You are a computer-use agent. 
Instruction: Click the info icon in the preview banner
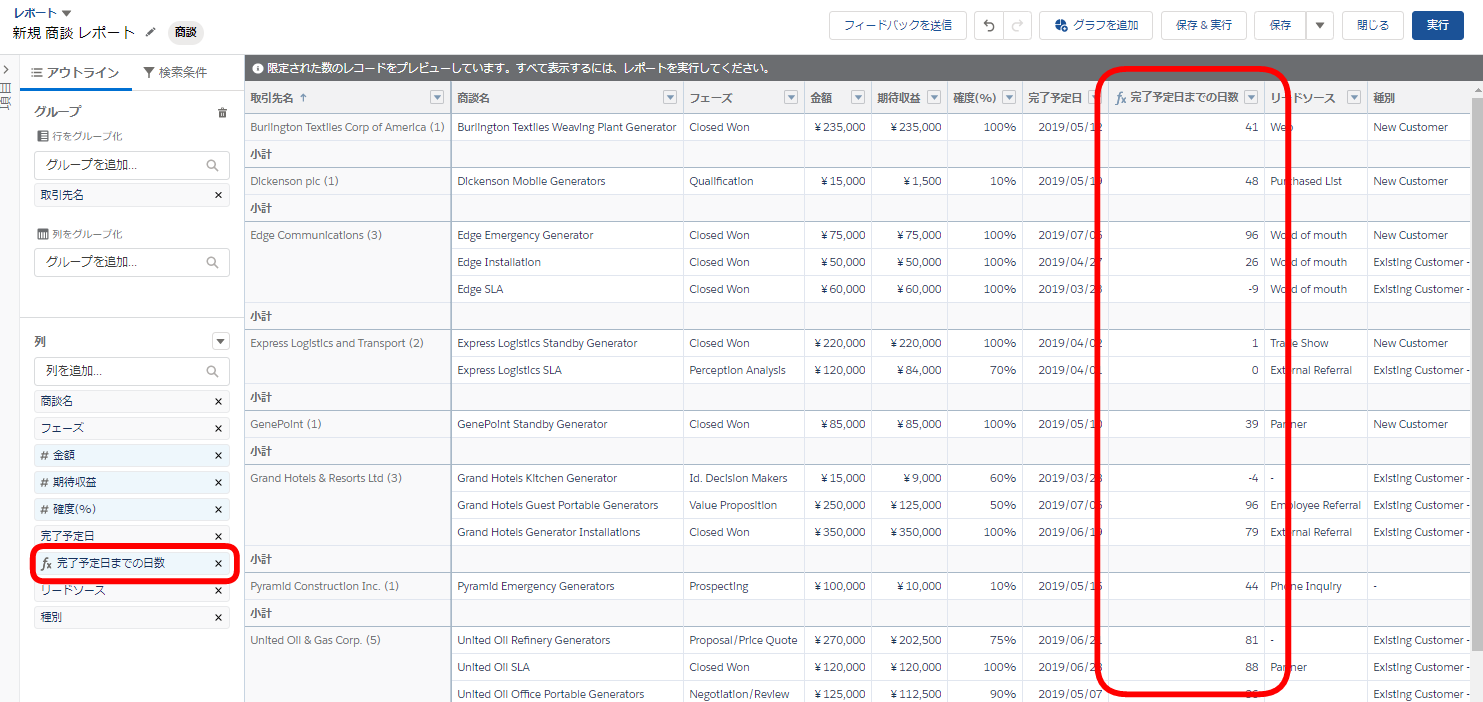pos(258,69)
